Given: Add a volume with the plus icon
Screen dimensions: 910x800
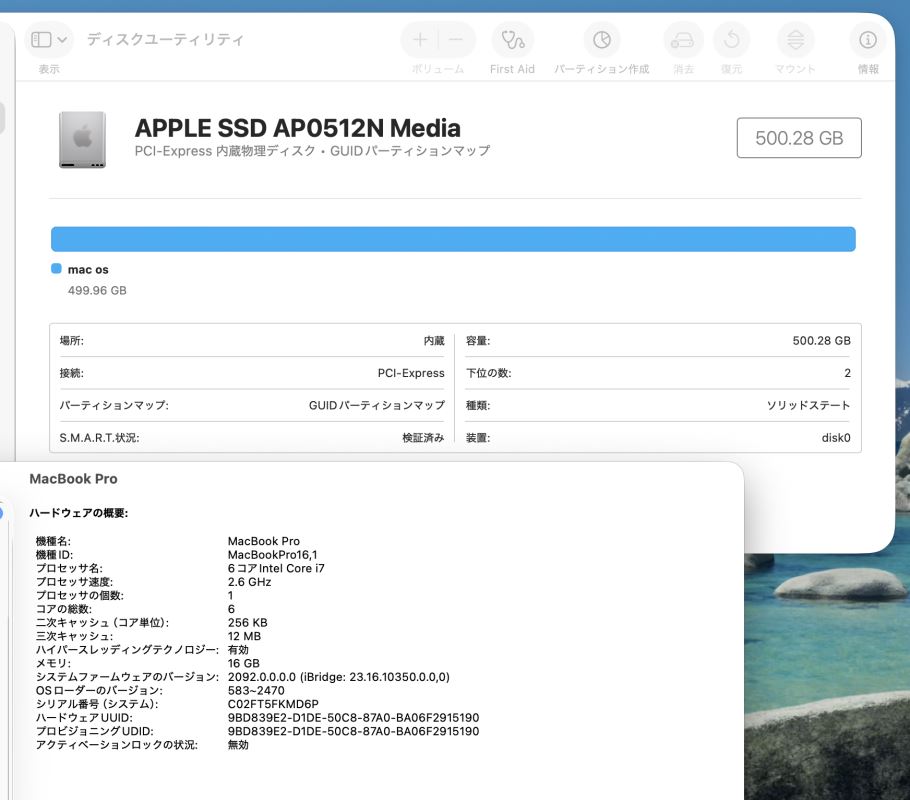Looking at the screenshot, I should coord(420,40).
